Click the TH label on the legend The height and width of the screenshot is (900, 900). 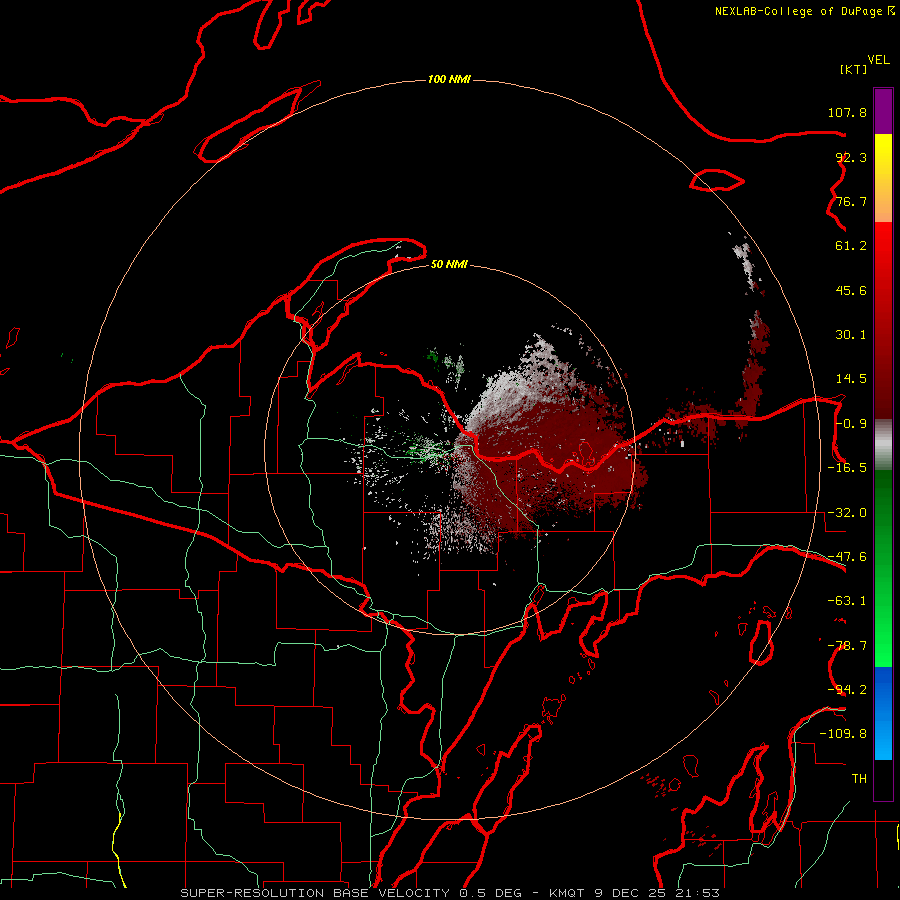tap(859, 778)
